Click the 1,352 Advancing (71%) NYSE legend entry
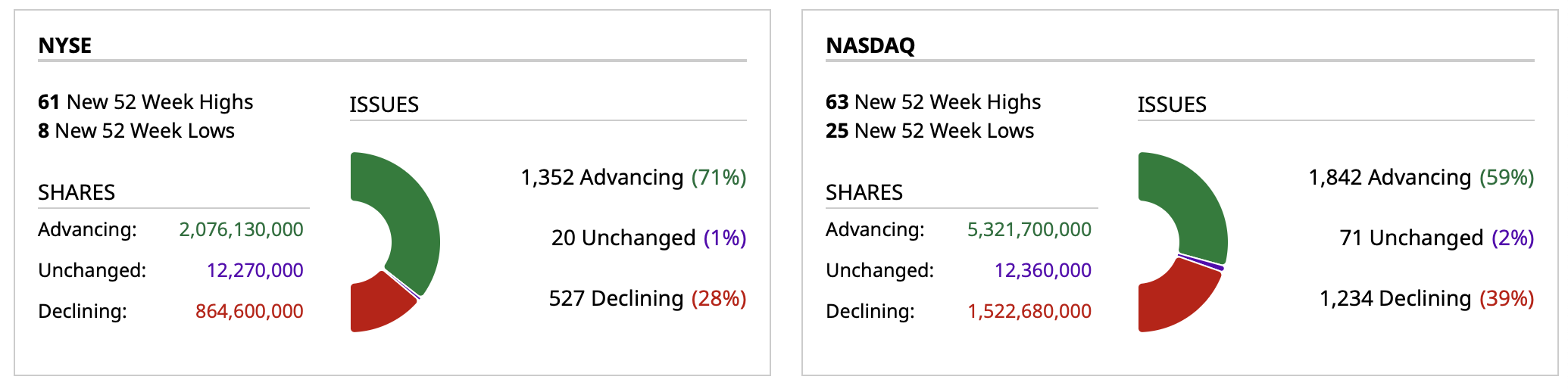Screen dimensions: 1568x389 (x=633, y=177)
